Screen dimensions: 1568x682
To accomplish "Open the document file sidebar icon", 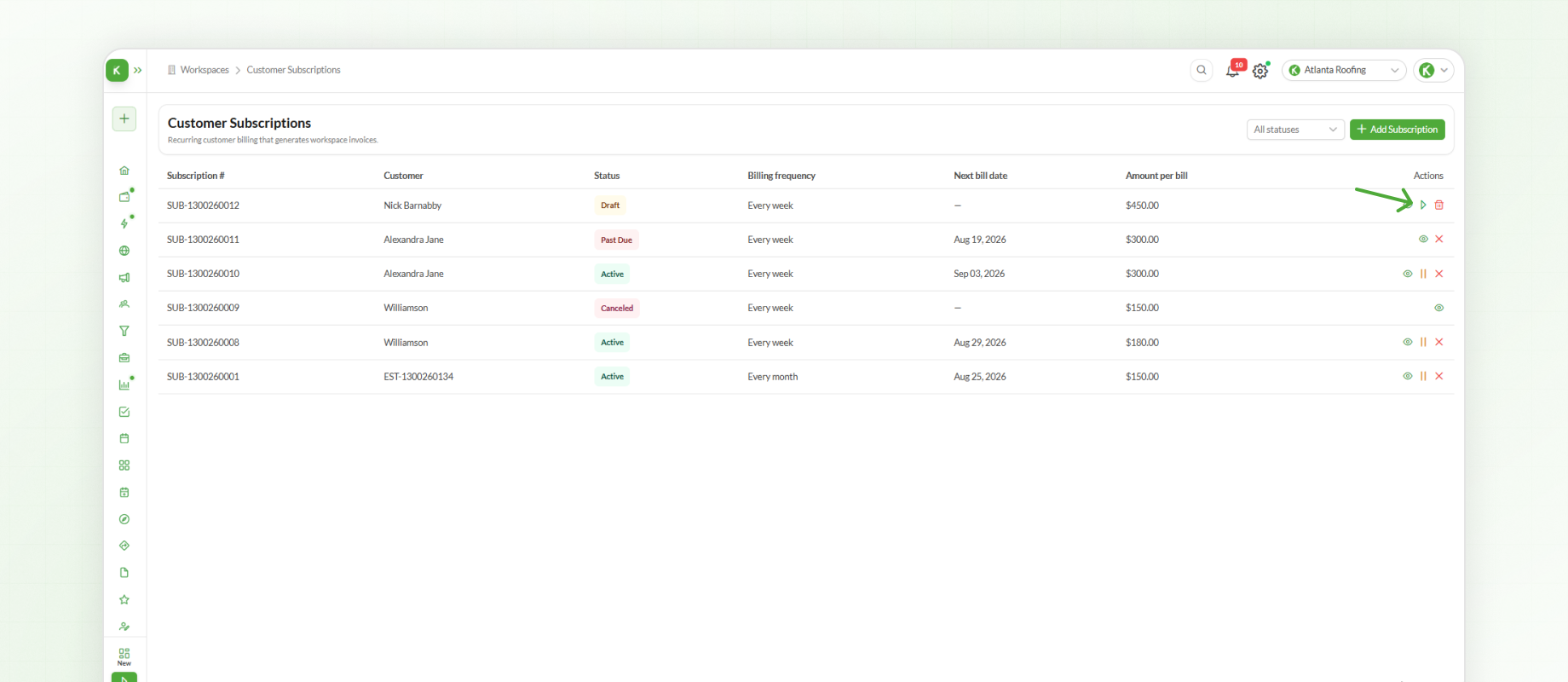I will (124, 573).
